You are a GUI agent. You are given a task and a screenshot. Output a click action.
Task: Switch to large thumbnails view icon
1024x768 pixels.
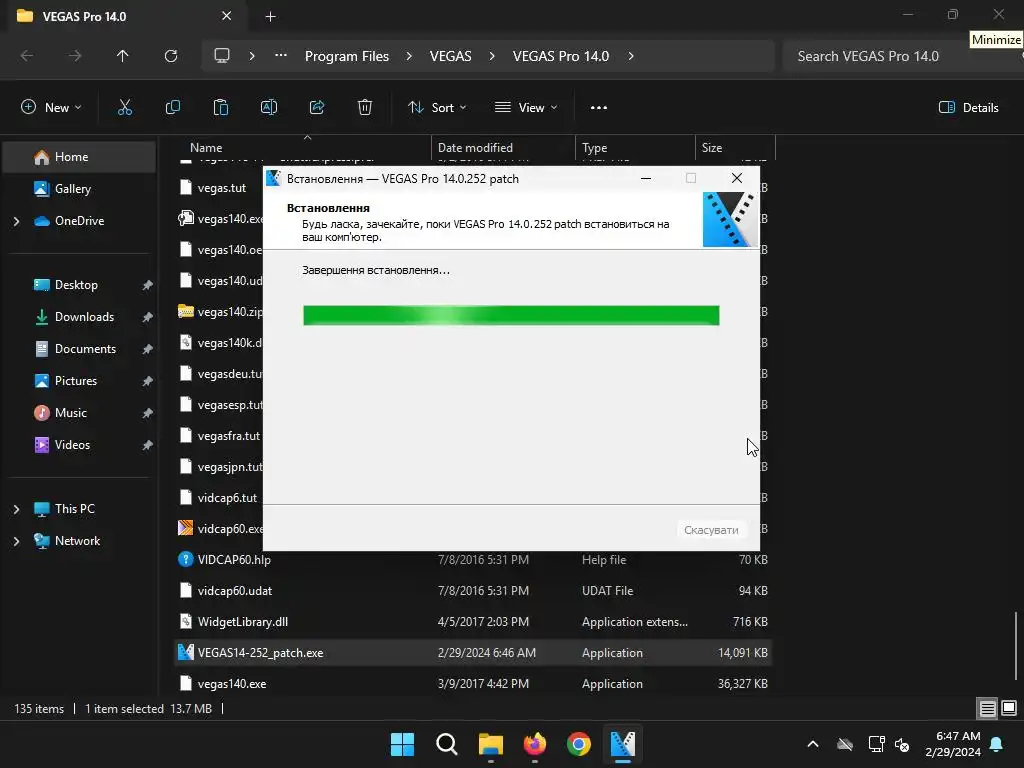pos(1009,709)
